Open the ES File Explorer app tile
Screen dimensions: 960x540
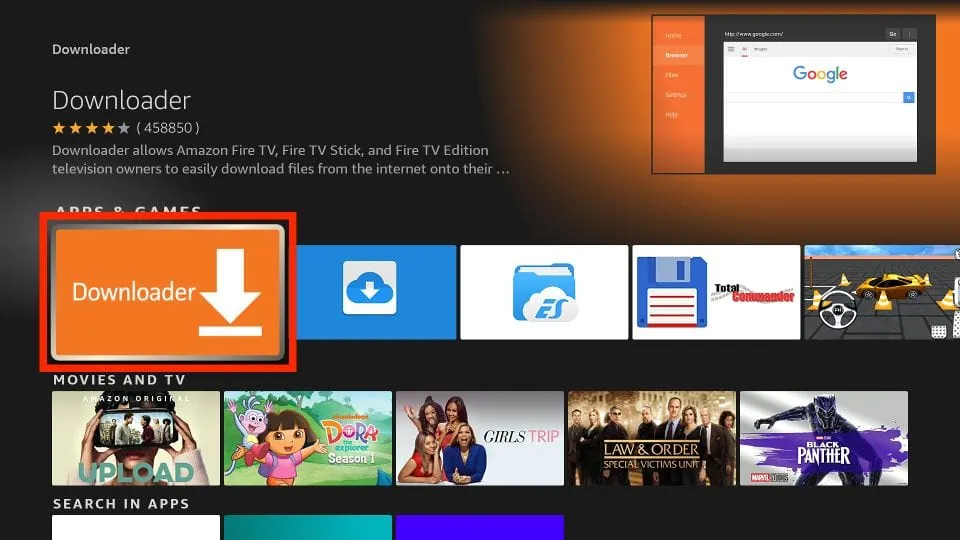click(x=544, y=292)
